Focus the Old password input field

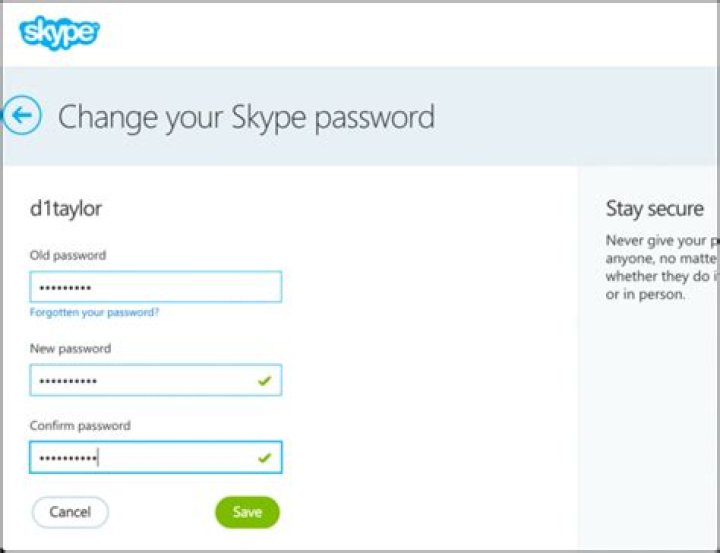coord(155,288)
